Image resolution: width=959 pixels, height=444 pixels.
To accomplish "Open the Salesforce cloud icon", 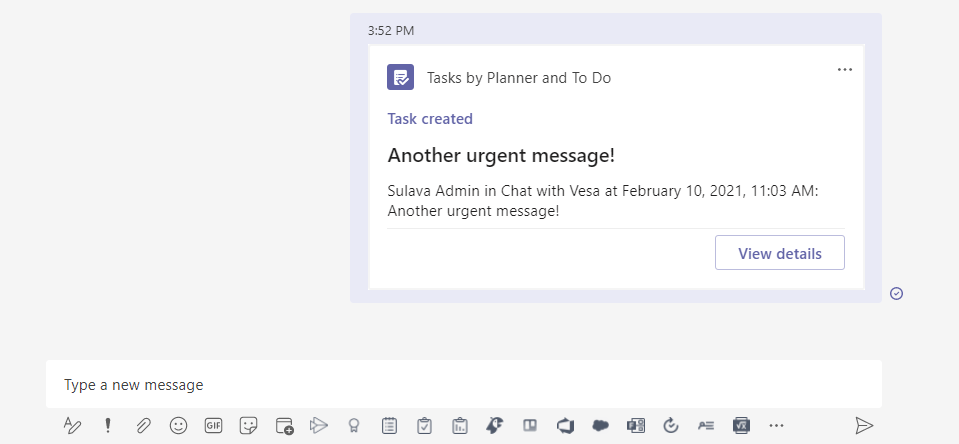I will tap(600, 425).
